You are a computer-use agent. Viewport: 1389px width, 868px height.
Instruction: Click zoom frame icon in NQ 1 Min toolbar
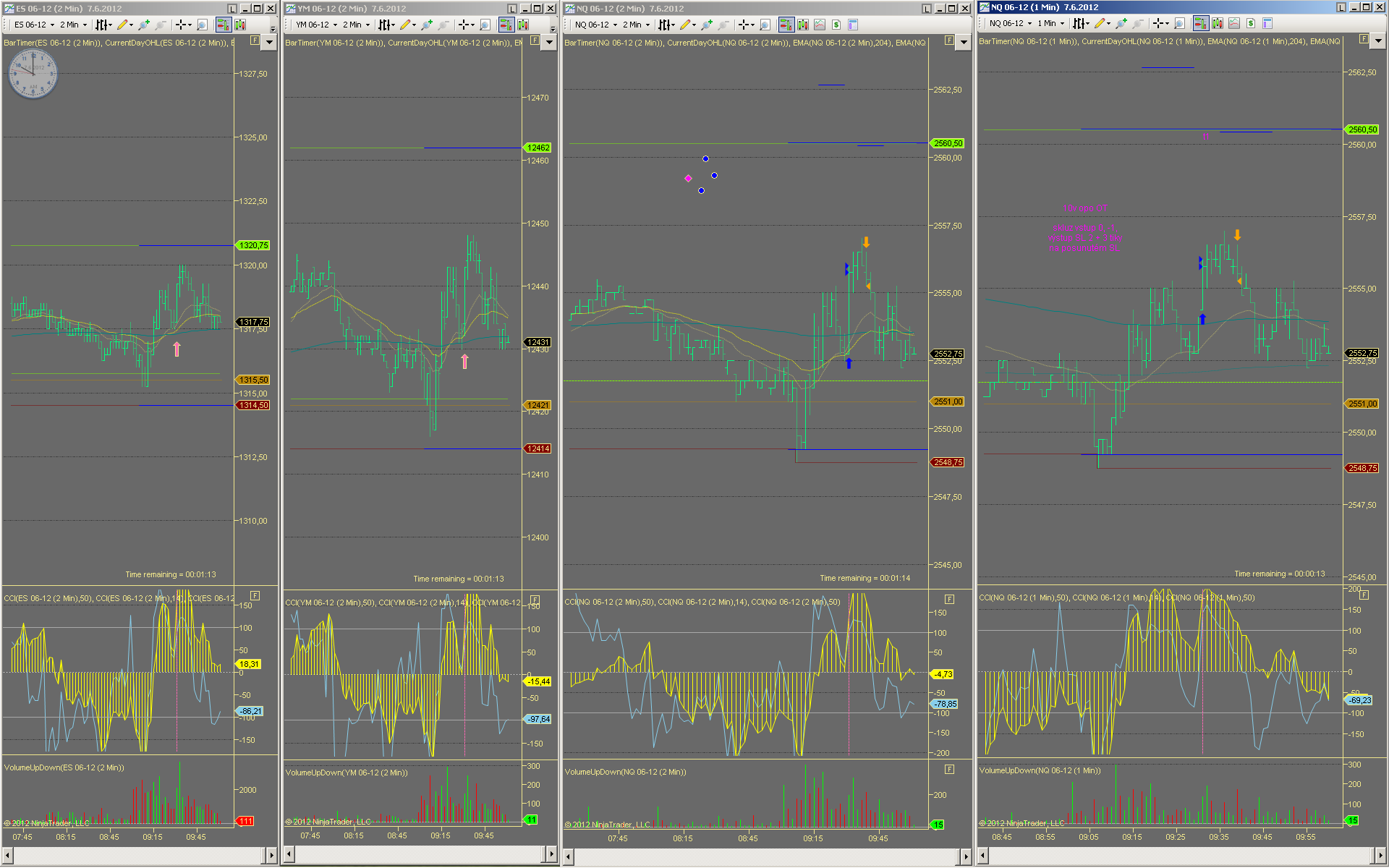tap(1179, 23)
